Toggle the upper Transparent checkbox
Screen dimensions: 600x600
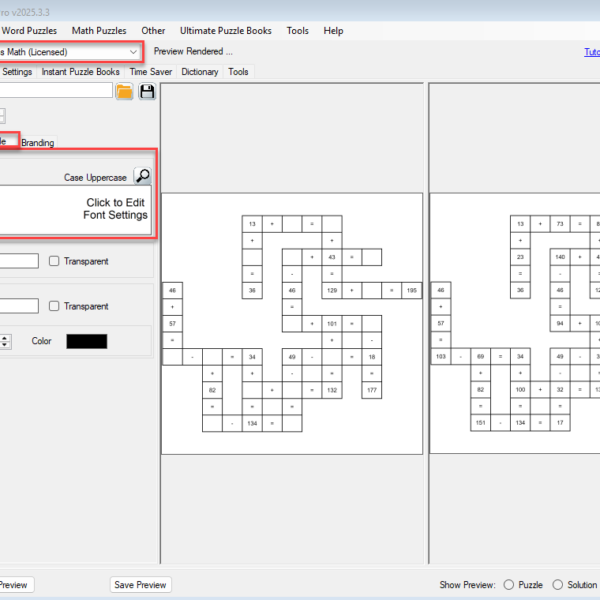(55, 262)
